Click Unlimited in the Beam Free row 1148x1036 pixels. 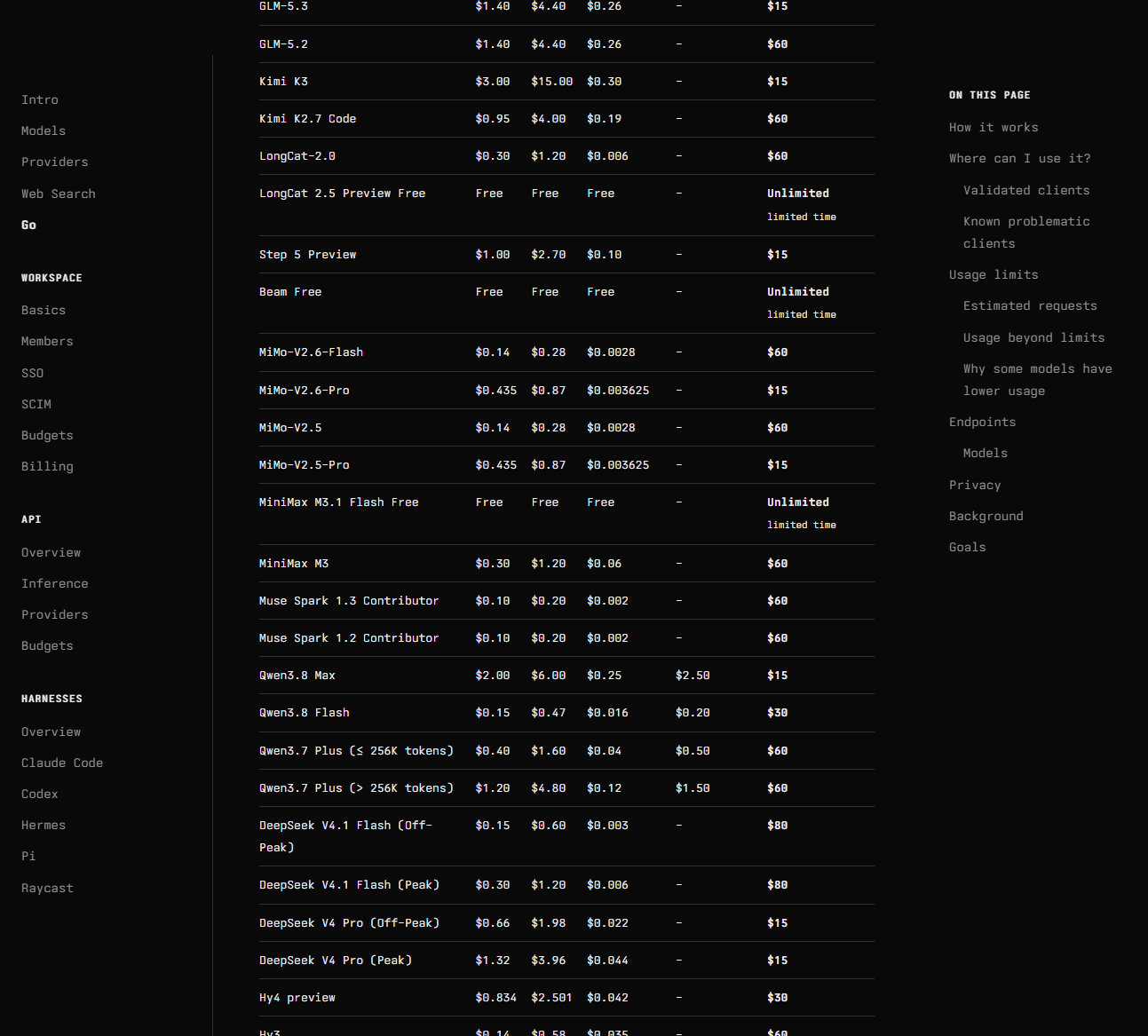coord(798,291)
